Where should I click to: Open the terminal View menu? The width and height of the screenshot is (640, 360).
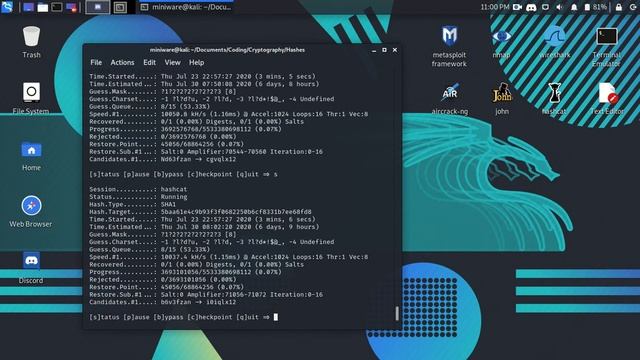(x=172, y=62)
